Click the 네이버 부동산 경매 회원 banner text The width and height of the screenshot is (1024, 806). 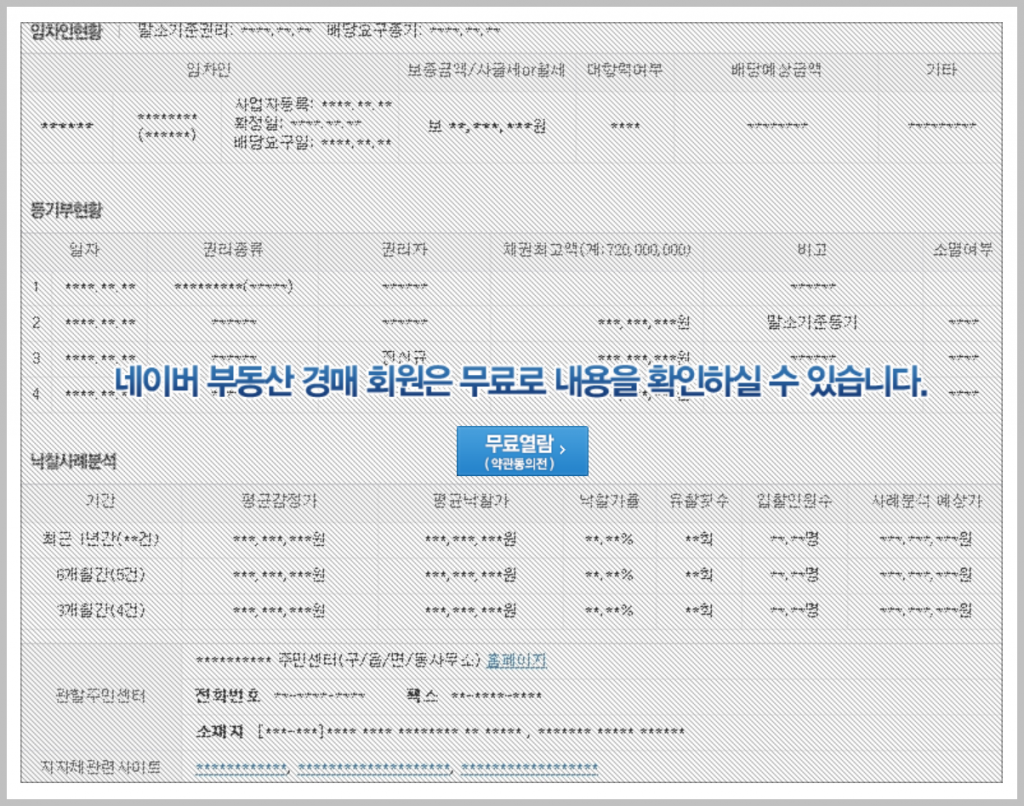pyautogui.click(x=521, y=381)
